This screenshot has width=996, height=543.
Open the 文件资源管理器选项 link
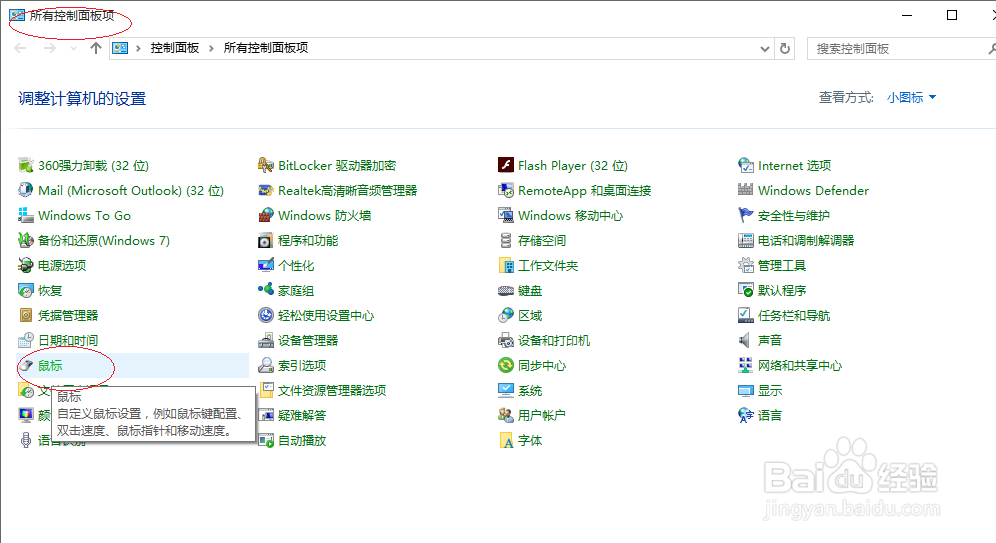tap(332, 391)
